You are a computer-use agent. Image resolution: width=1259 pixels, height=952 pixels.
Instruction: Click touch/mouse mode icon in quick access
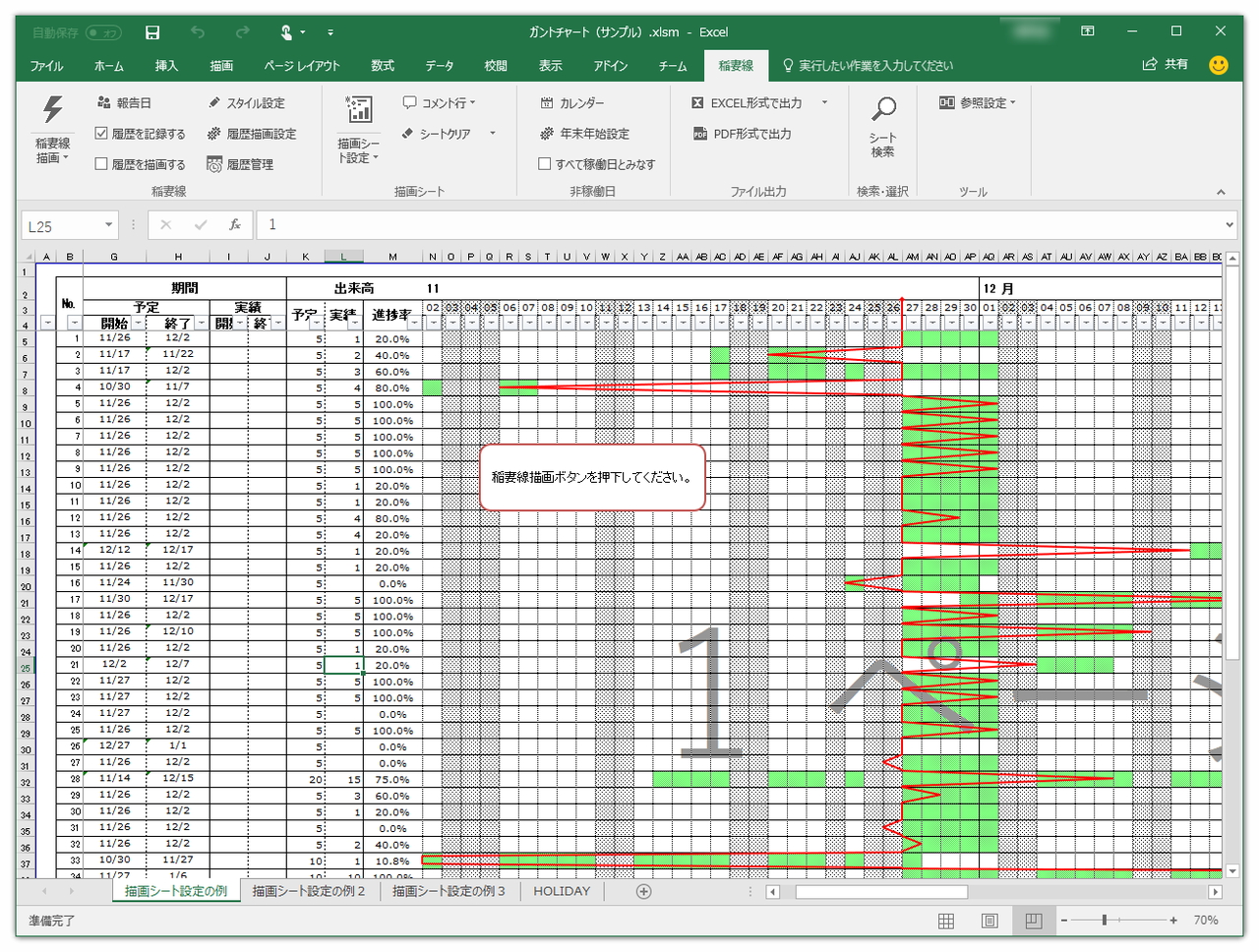pos(286,32)
